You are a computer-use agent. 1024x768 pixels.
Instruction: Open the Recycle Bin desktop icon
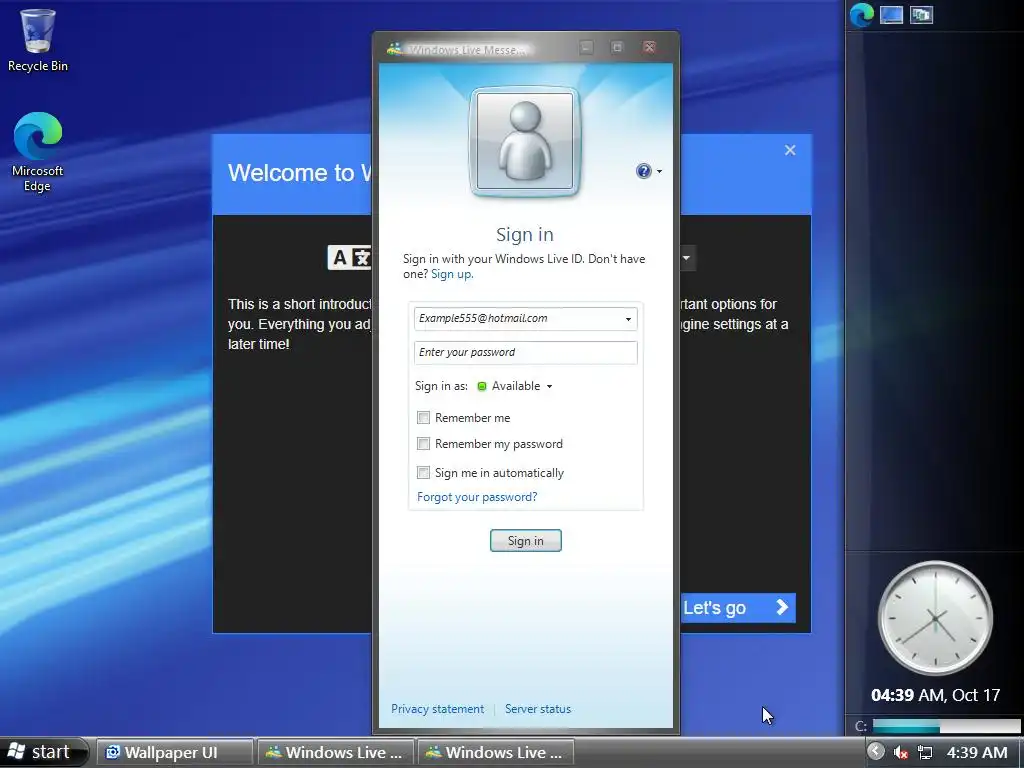point(38,40)
